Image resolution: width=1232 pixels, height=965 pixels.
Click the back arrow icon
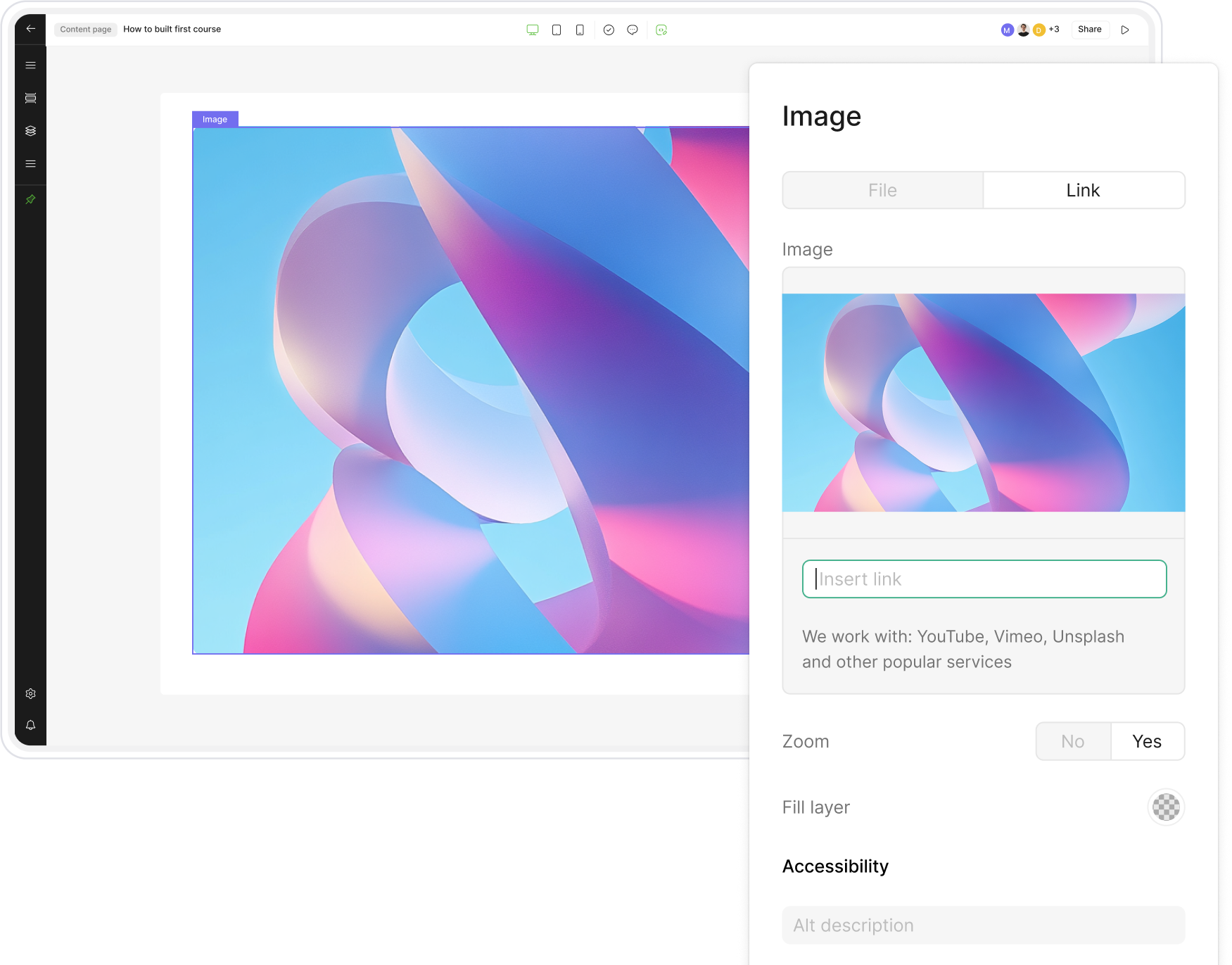pos(30,29)
